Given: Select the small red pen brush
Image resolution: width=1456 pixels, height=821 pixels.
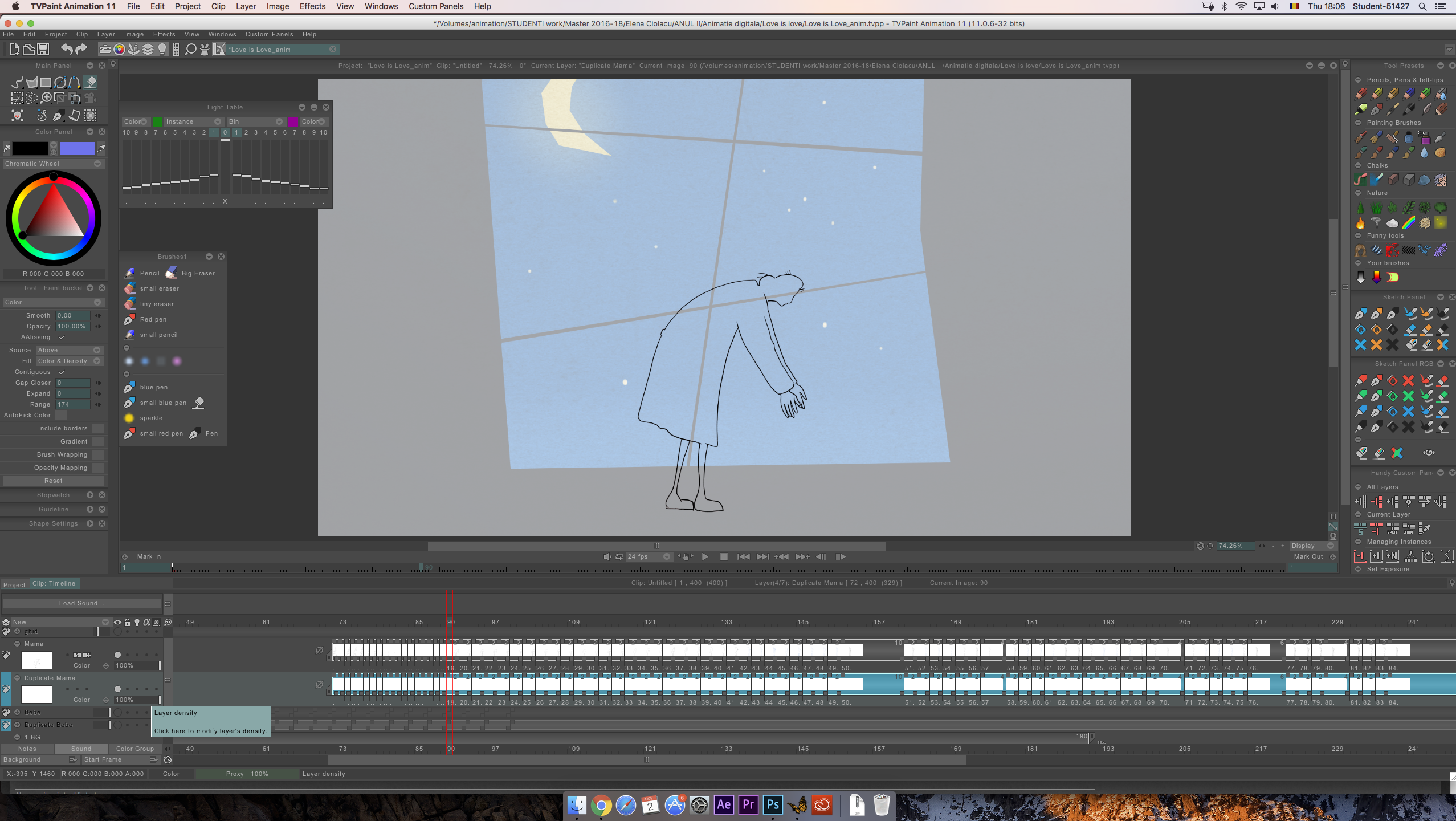Looking at the screenshot, I should pyautogui.click(x=153, y=433).
